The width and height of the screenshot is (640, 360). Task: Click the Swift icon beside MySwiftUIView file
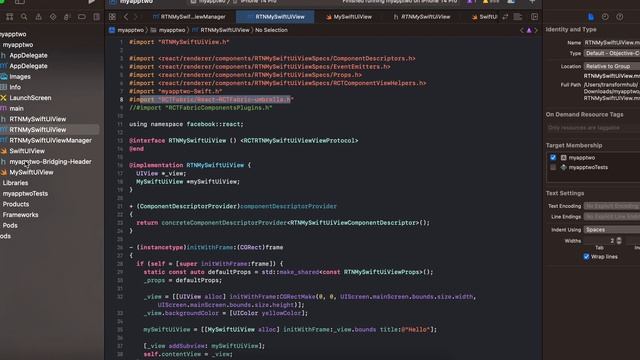pyautogui.click(x=4, y=172)
